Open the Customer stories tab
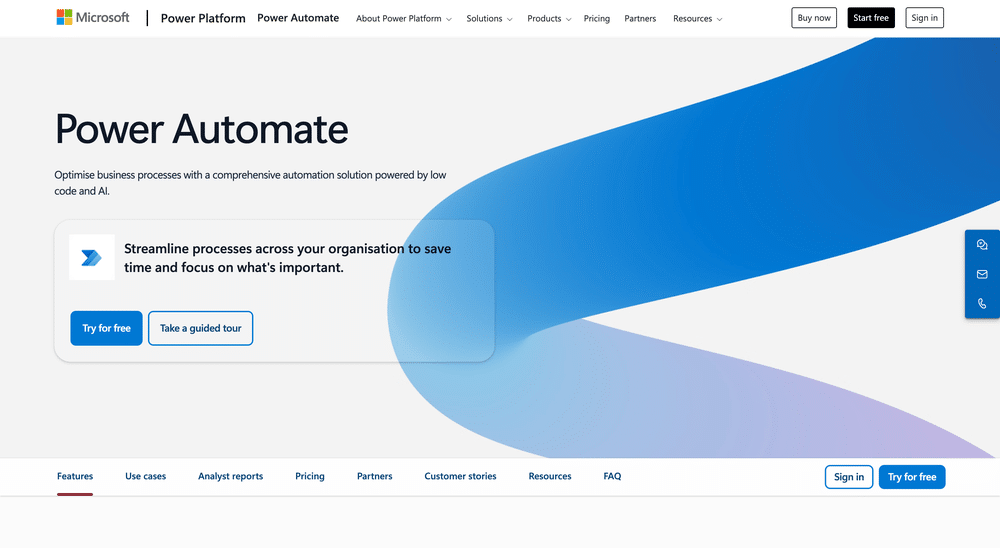This screenshot has width=1000, height=548. coord(460,476)
